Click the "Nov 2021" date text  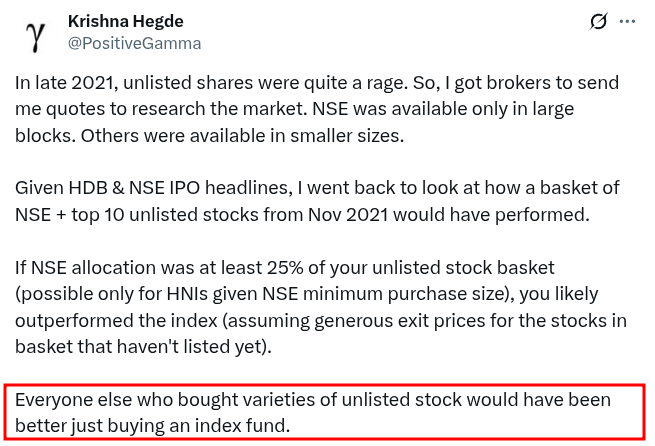click(x=348, y=215)
